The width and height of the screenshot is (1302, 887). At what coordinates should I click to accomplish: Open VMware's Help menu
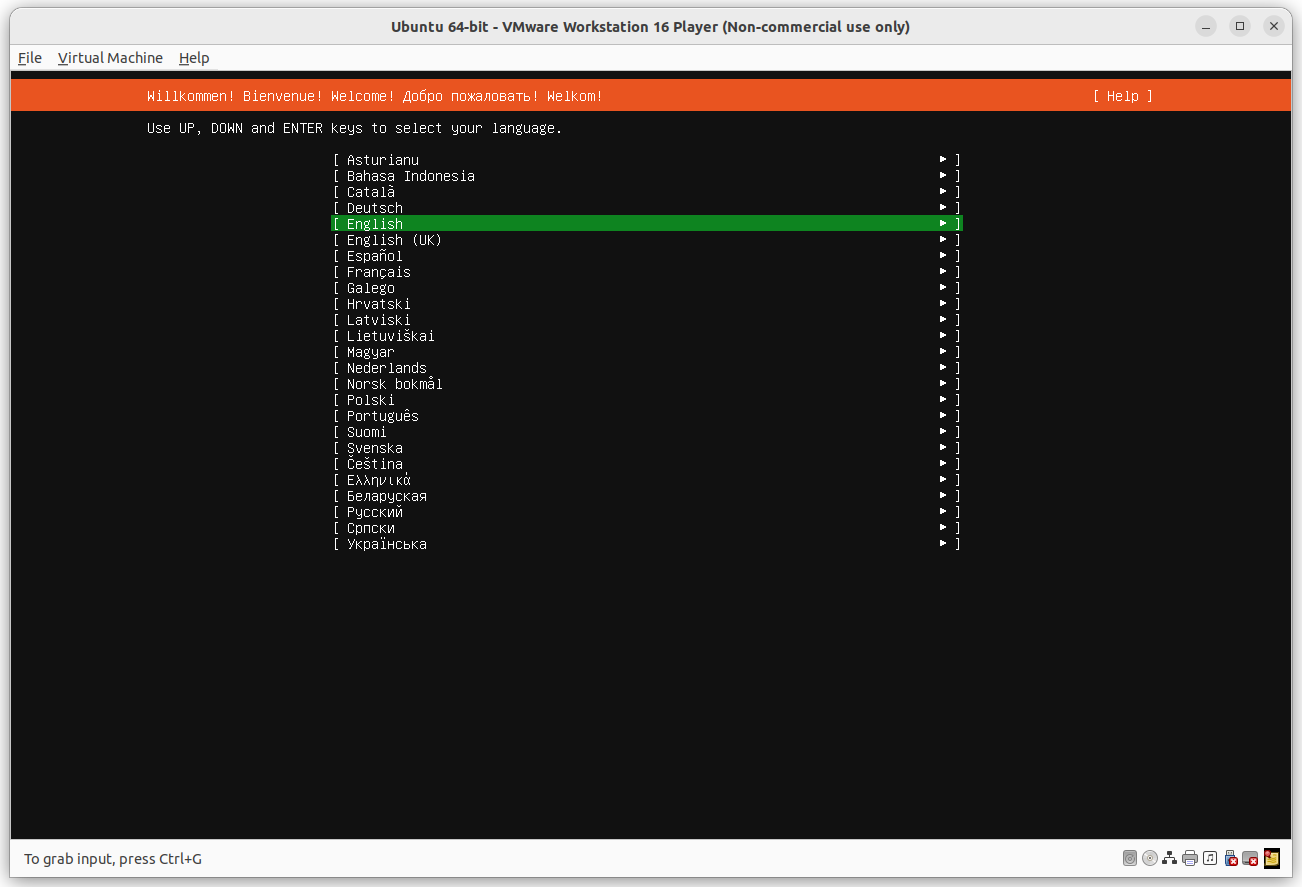(193, 58)
